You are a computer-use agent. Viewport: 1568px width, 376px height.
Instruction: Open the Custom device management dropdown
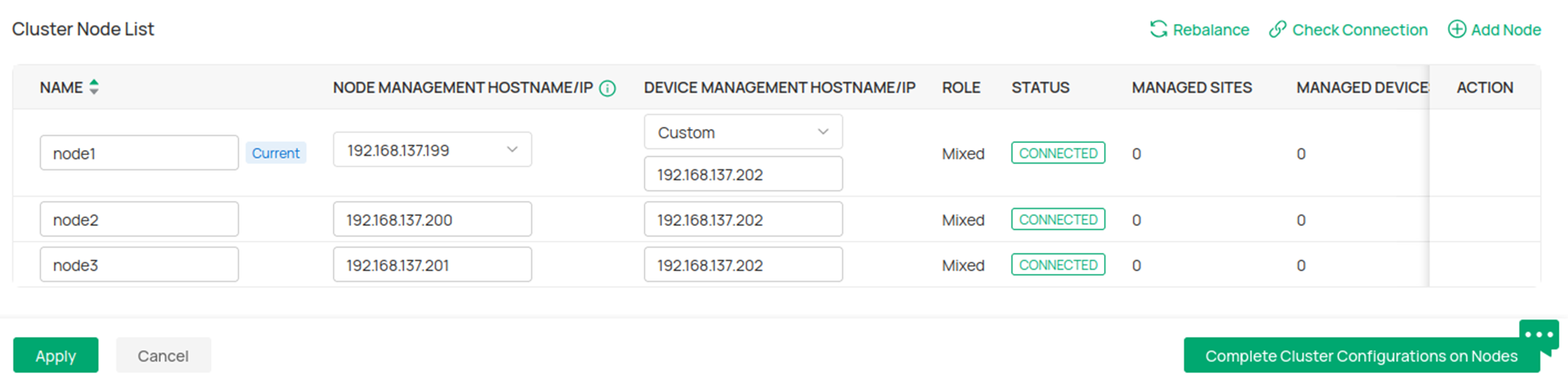point(743,132)
